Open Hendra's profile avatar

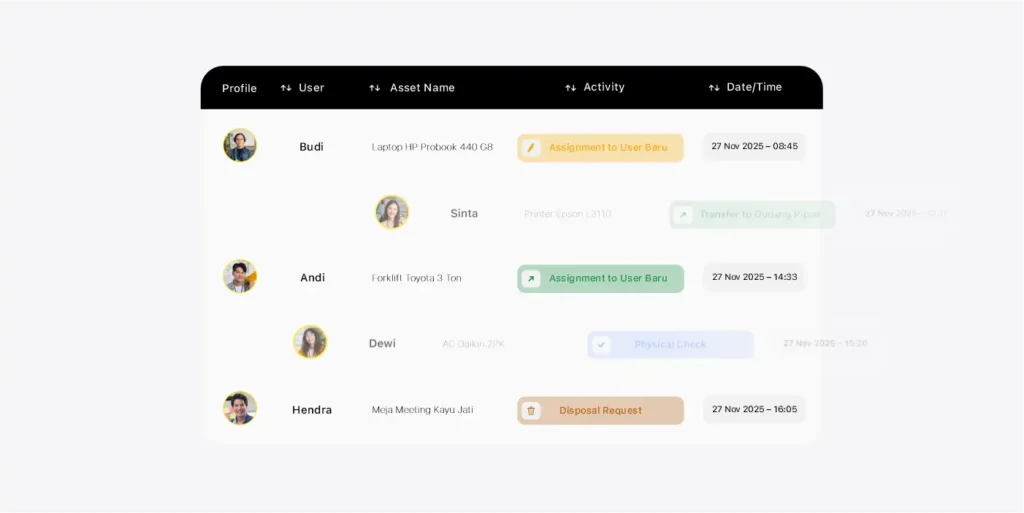point(240,408)
